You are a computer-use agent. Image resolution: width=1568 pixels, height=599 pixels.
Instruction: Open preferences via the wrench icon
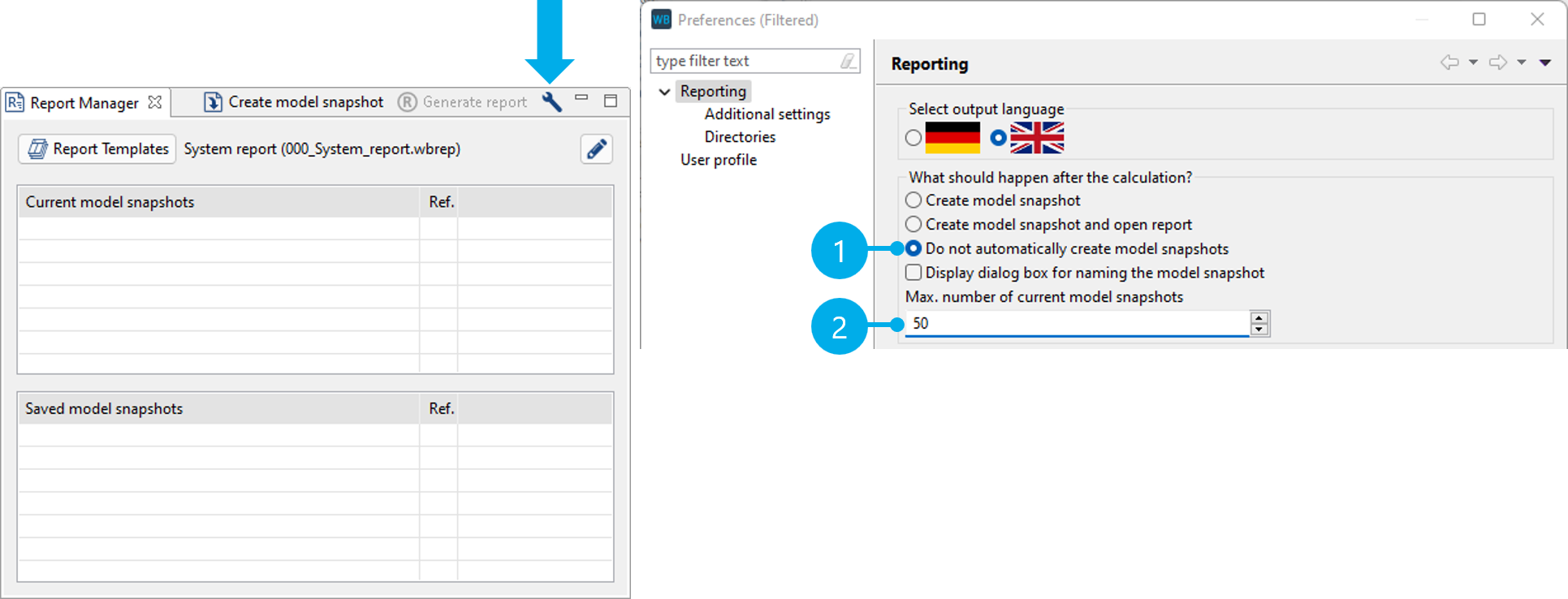point(552,101)
